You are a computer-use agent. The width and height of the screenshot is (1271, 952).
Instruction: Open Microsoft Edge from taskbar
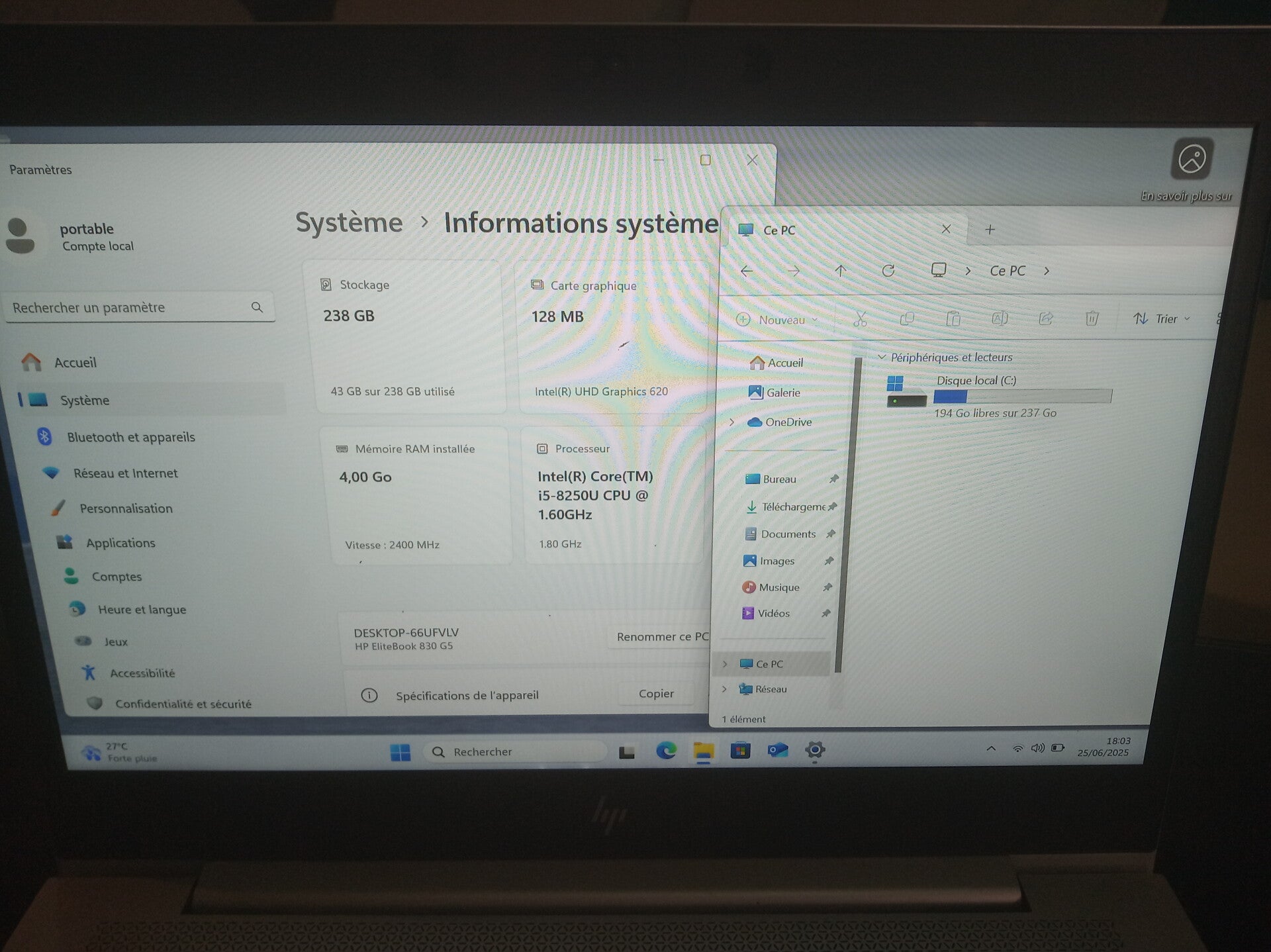[665, 750]
